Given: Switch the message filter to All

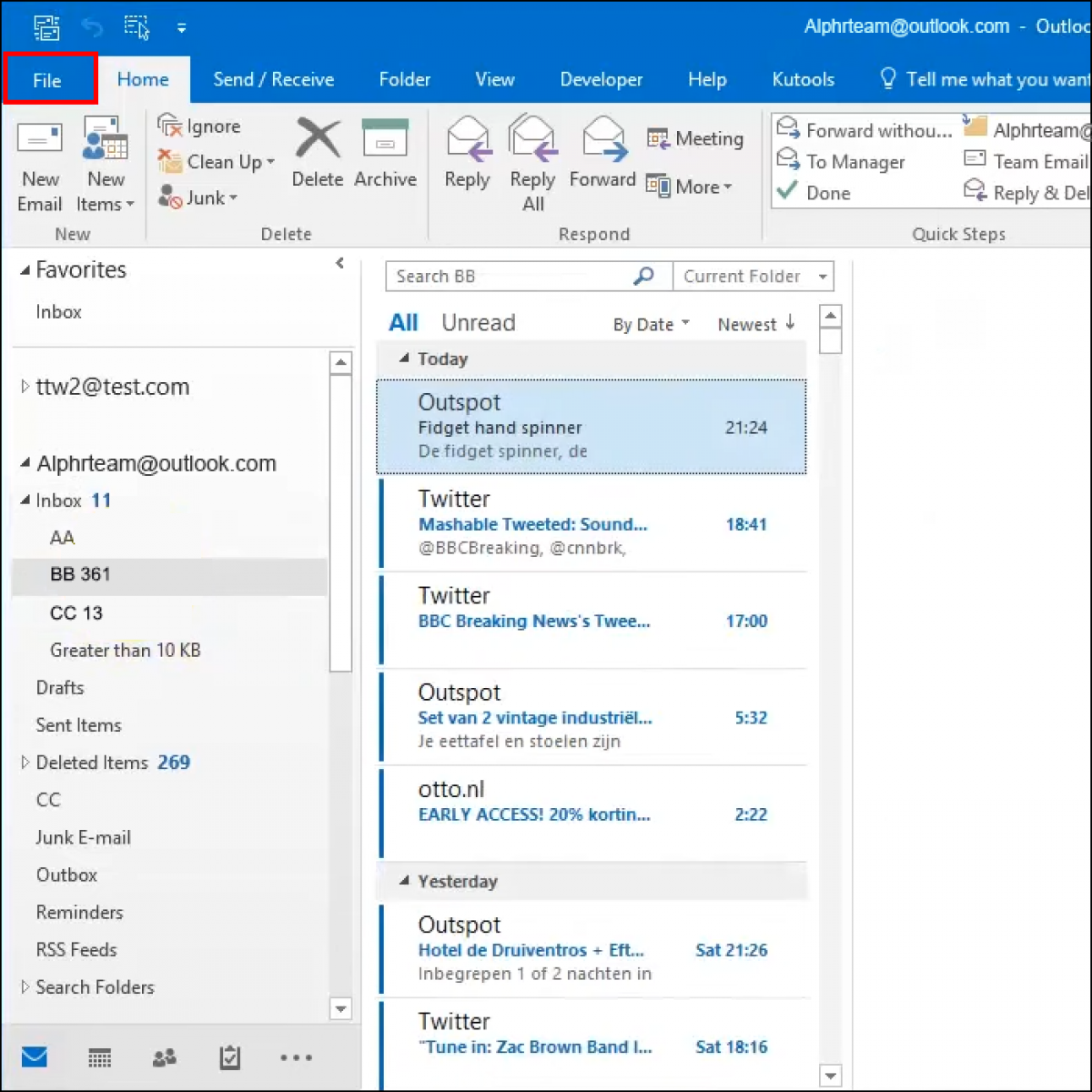Looking at the screenshot, I should pyautogui.click(x=403, y=322).
